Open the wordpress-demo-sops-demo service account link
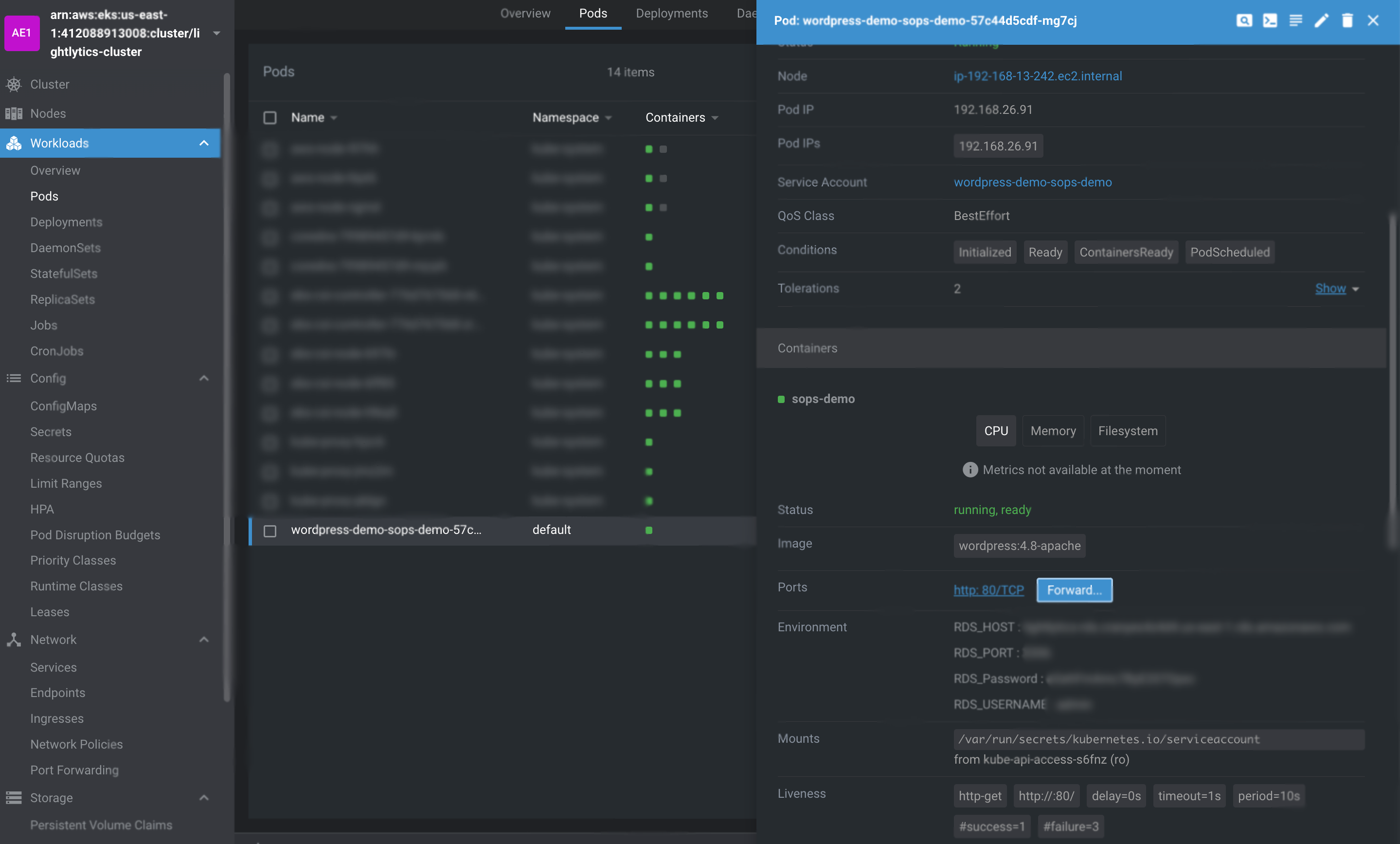Viewport: 1400px width, 844px height. [1032, 182]
